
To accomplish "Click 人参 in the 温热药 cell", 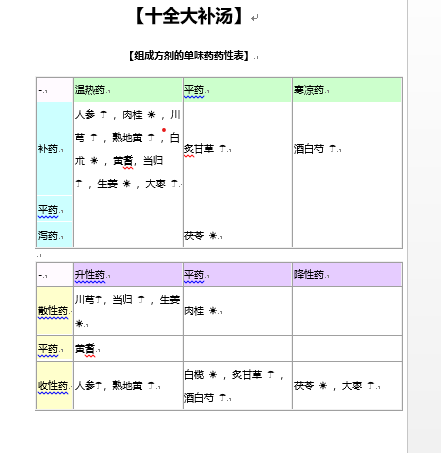I will coord(85,115).
